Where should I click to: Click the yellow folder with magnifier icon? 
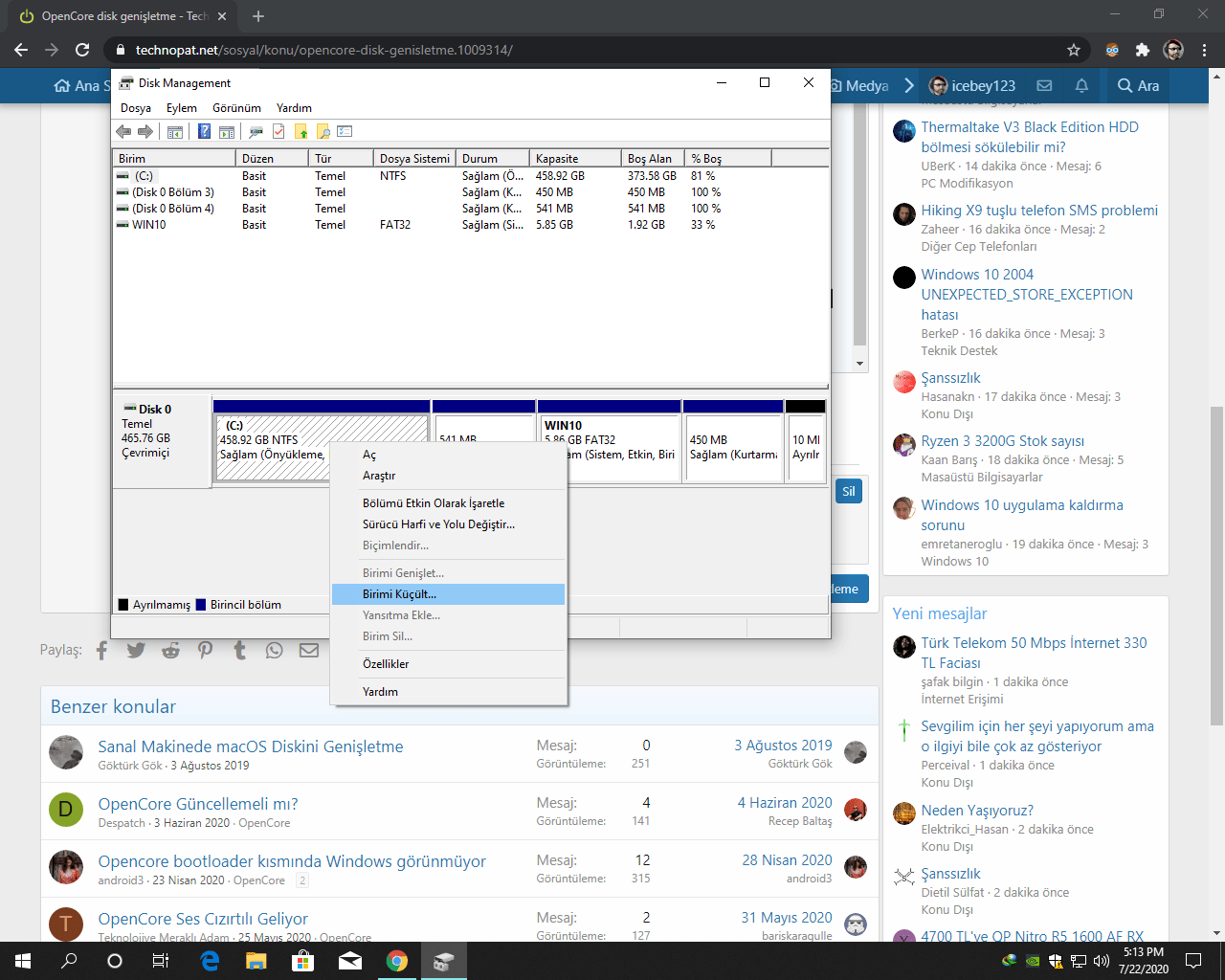(x=323, y=131)
